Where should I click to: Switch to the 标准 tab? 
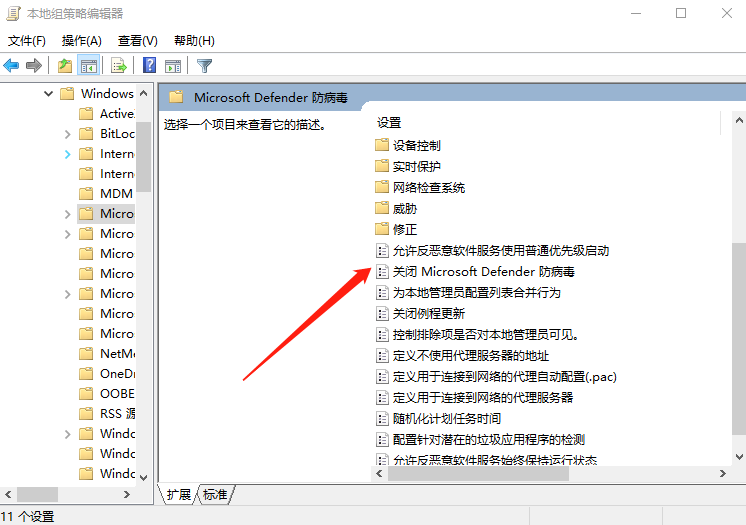[215, 495]
